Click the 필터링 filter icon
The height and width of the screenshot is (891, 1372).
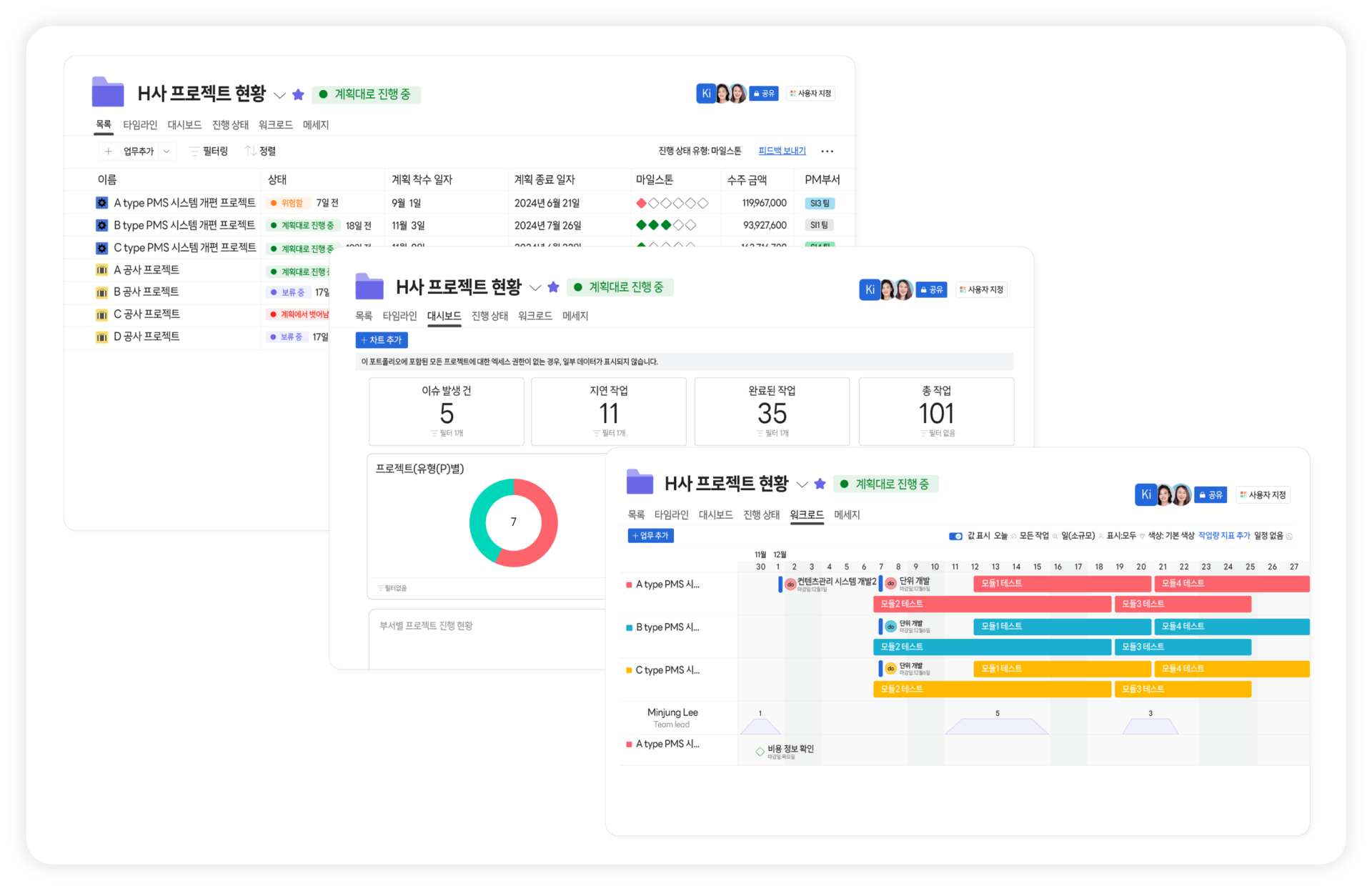(x=194, y=151)
